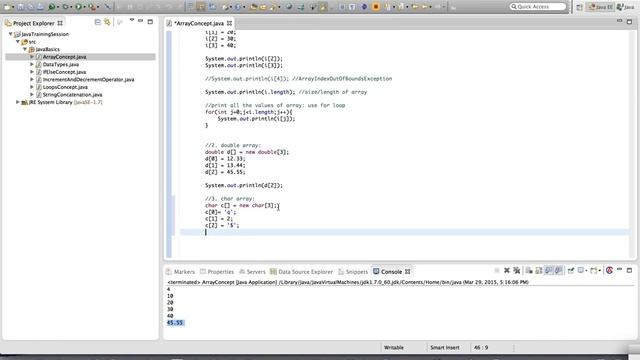Minimize the editor area

pyautogui.click(x=620, y=20)
